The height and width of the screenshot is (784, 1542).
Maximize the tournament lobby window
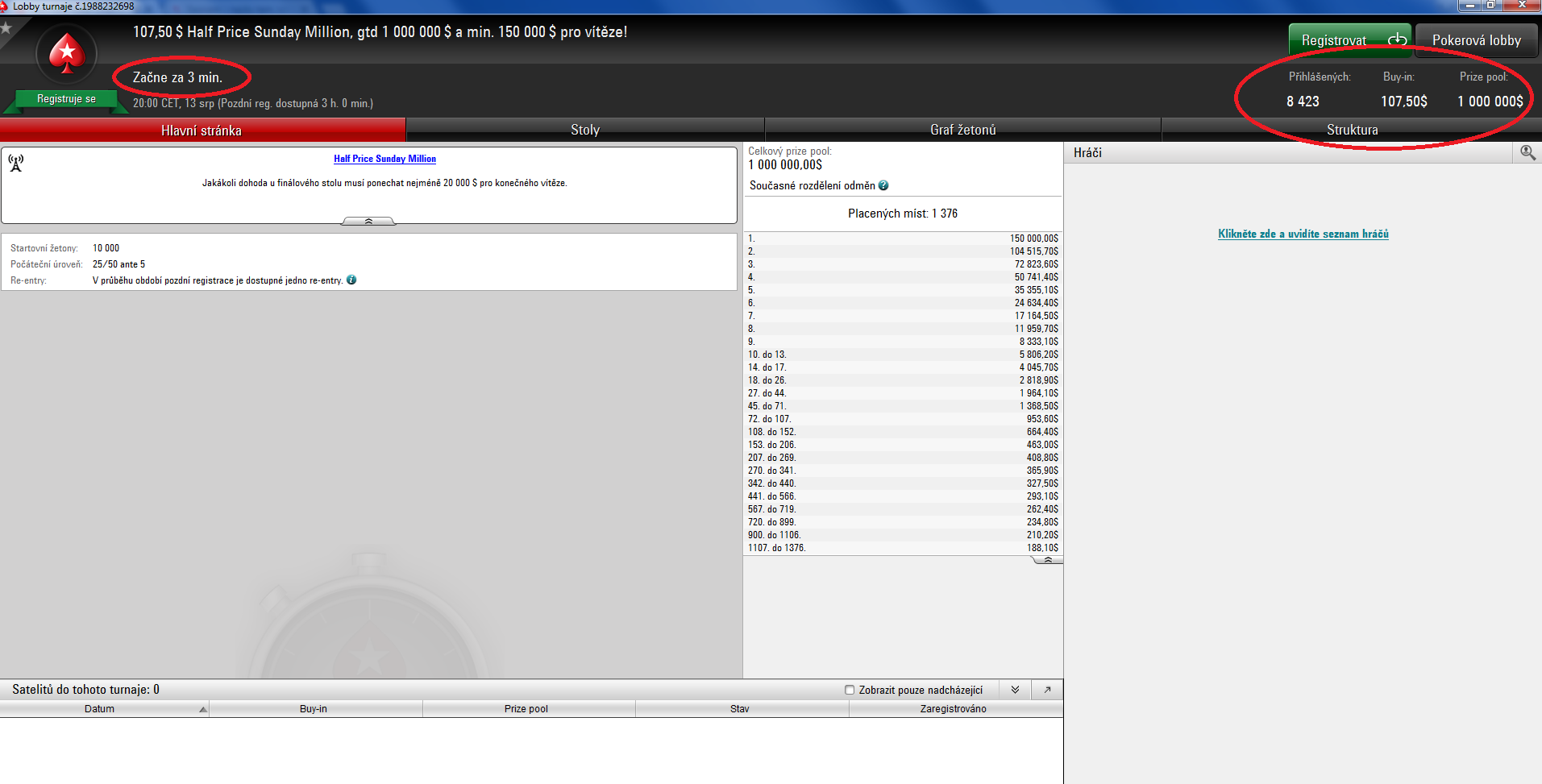(x=1491, y=5)
